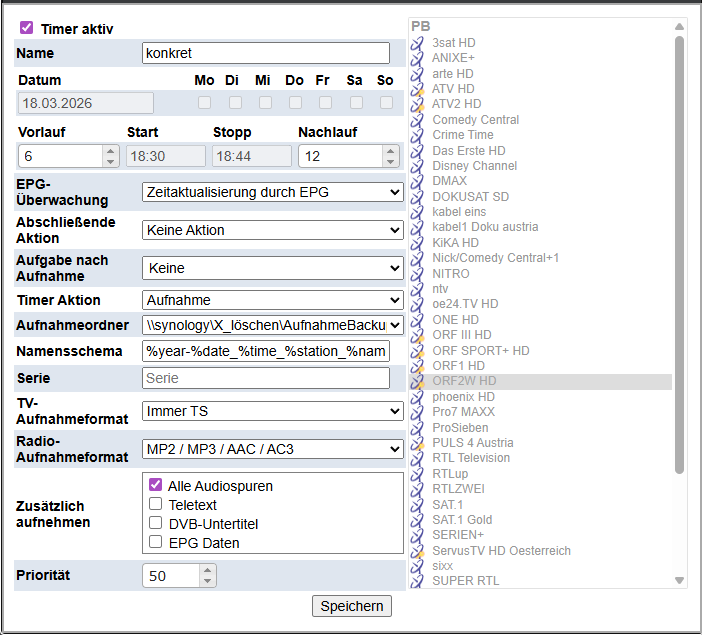Click the satellite icon next to DMAX

point(418,181)
